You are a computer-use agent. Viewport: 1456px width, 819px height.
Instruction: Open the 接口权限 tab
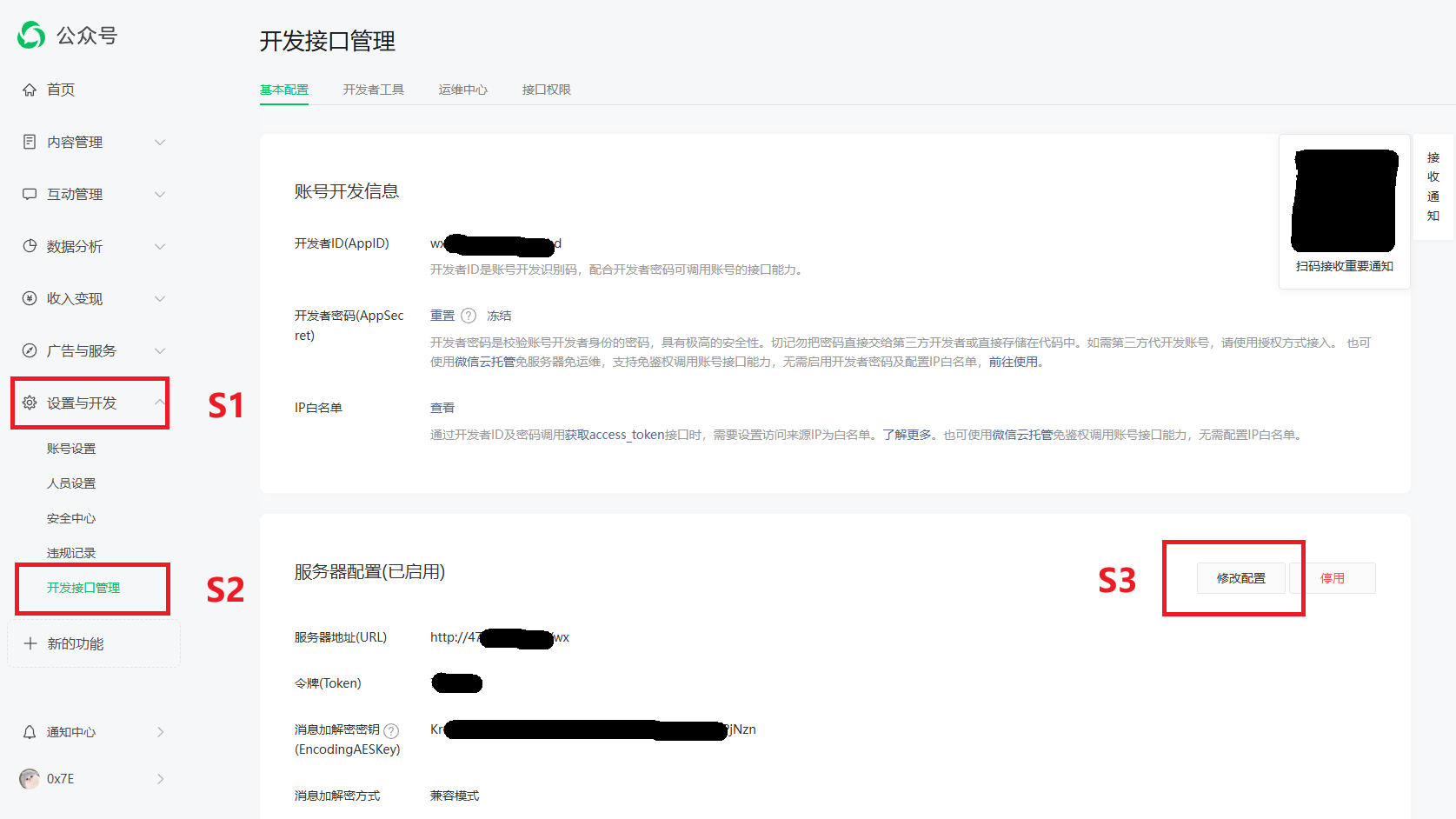coord(546,90)
